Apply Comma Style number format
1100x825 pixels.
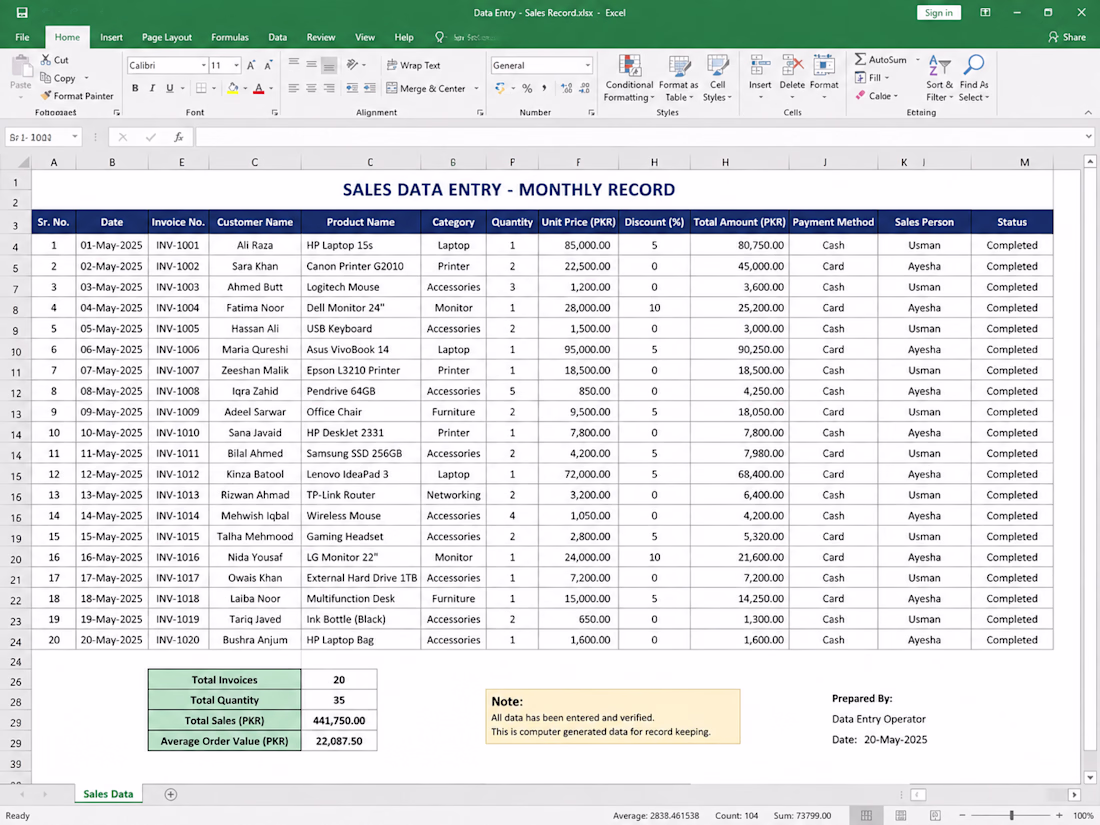click(544, 88)
